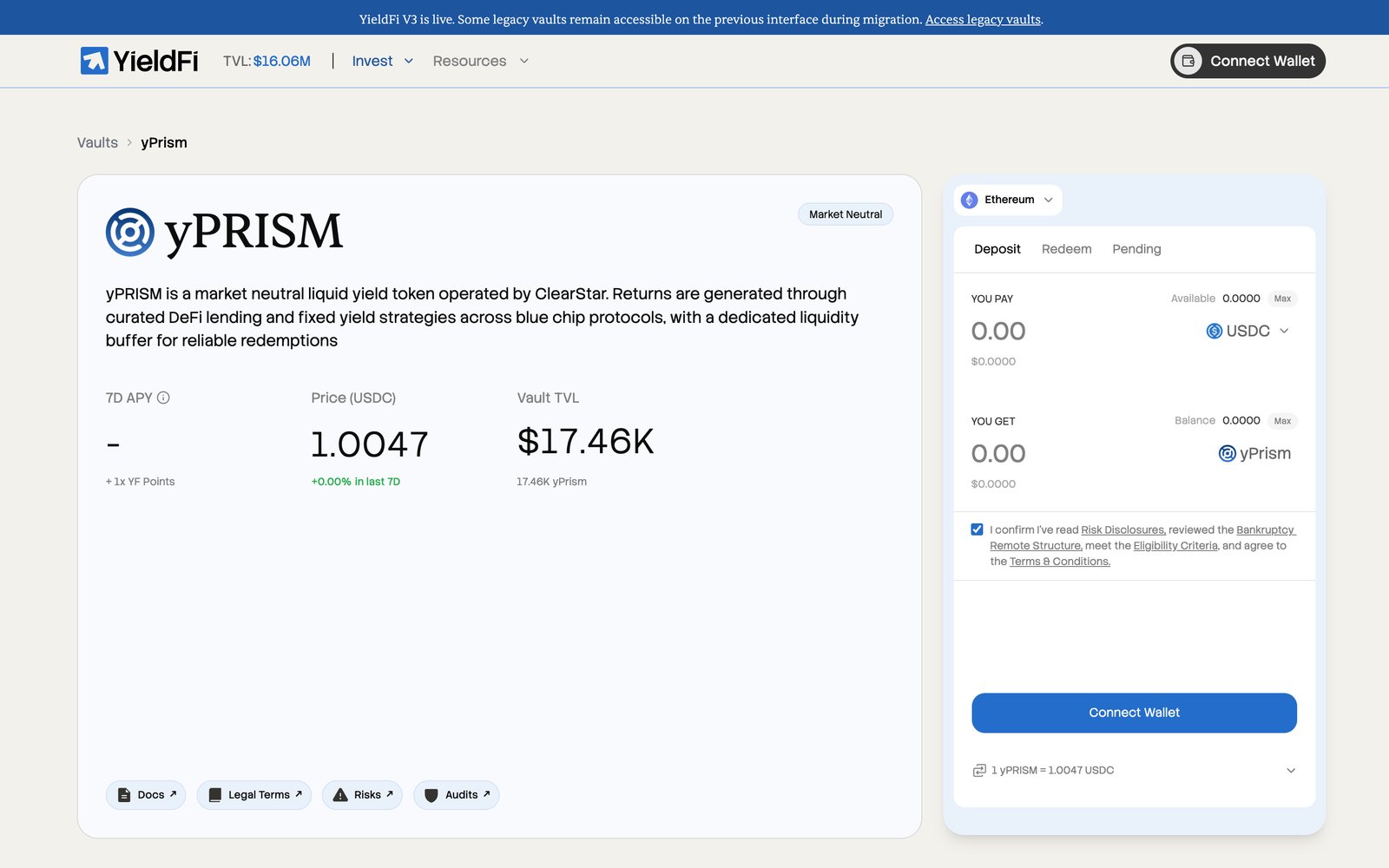Click the 1.0047 price value

click(370, 444)
